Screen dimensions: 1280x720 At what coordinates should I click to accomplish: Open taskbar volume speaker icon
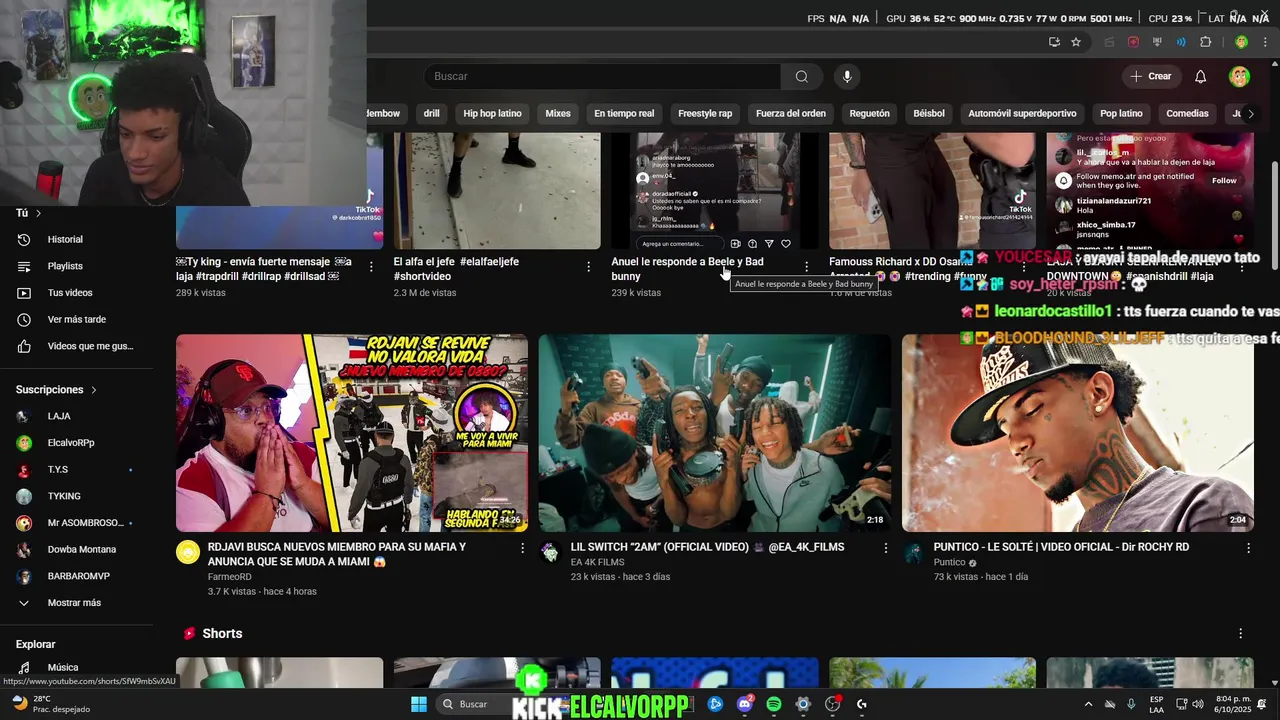1198,704
